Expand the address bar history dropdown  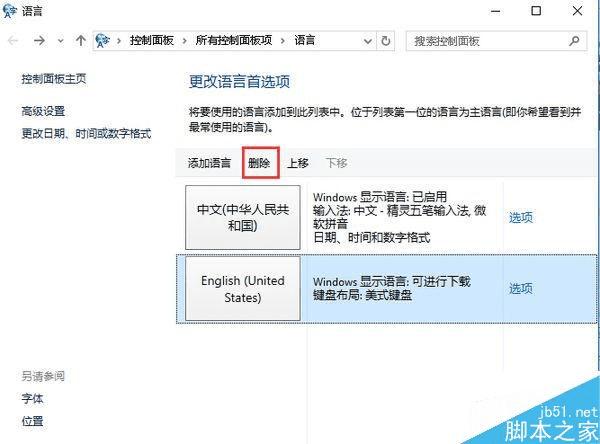(368, 41)
